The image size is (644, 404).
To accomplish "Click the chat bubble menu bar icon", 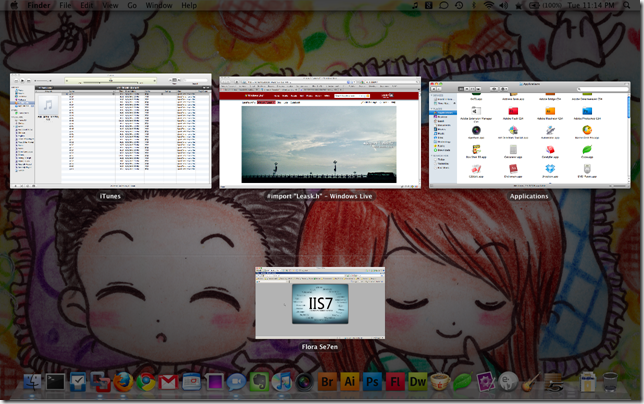I will [x=444, y=5].
